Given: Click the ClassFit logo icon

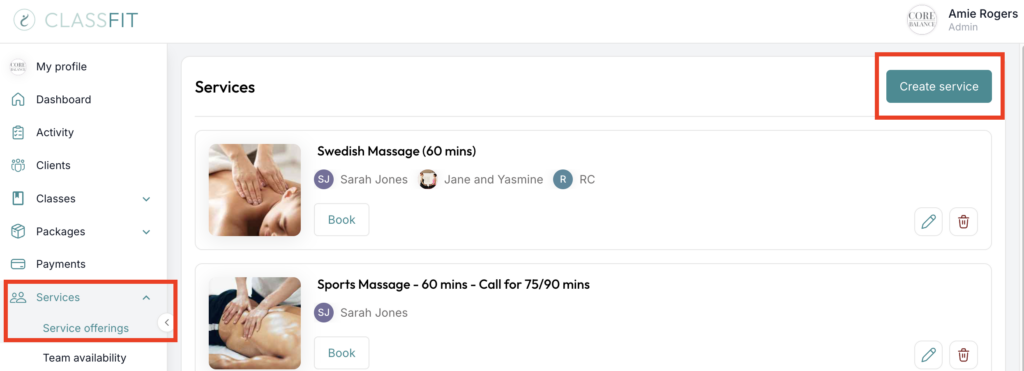Looking at the screenshot, I should pyautogui.click(x=24, y=20).
